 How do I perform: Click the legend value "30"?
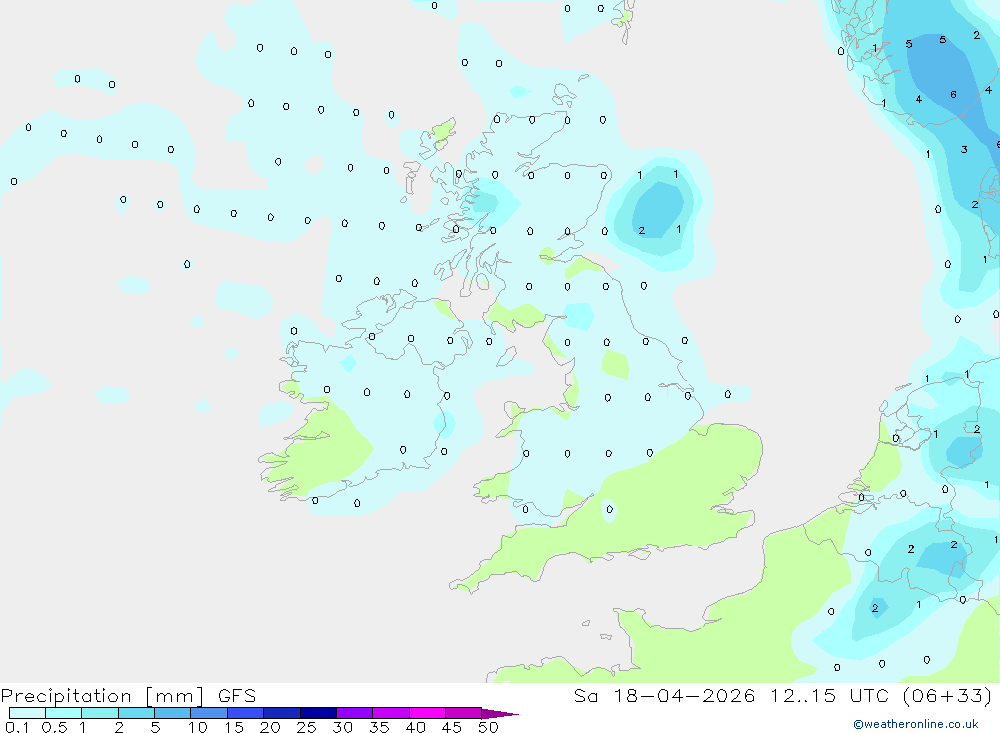342,727
